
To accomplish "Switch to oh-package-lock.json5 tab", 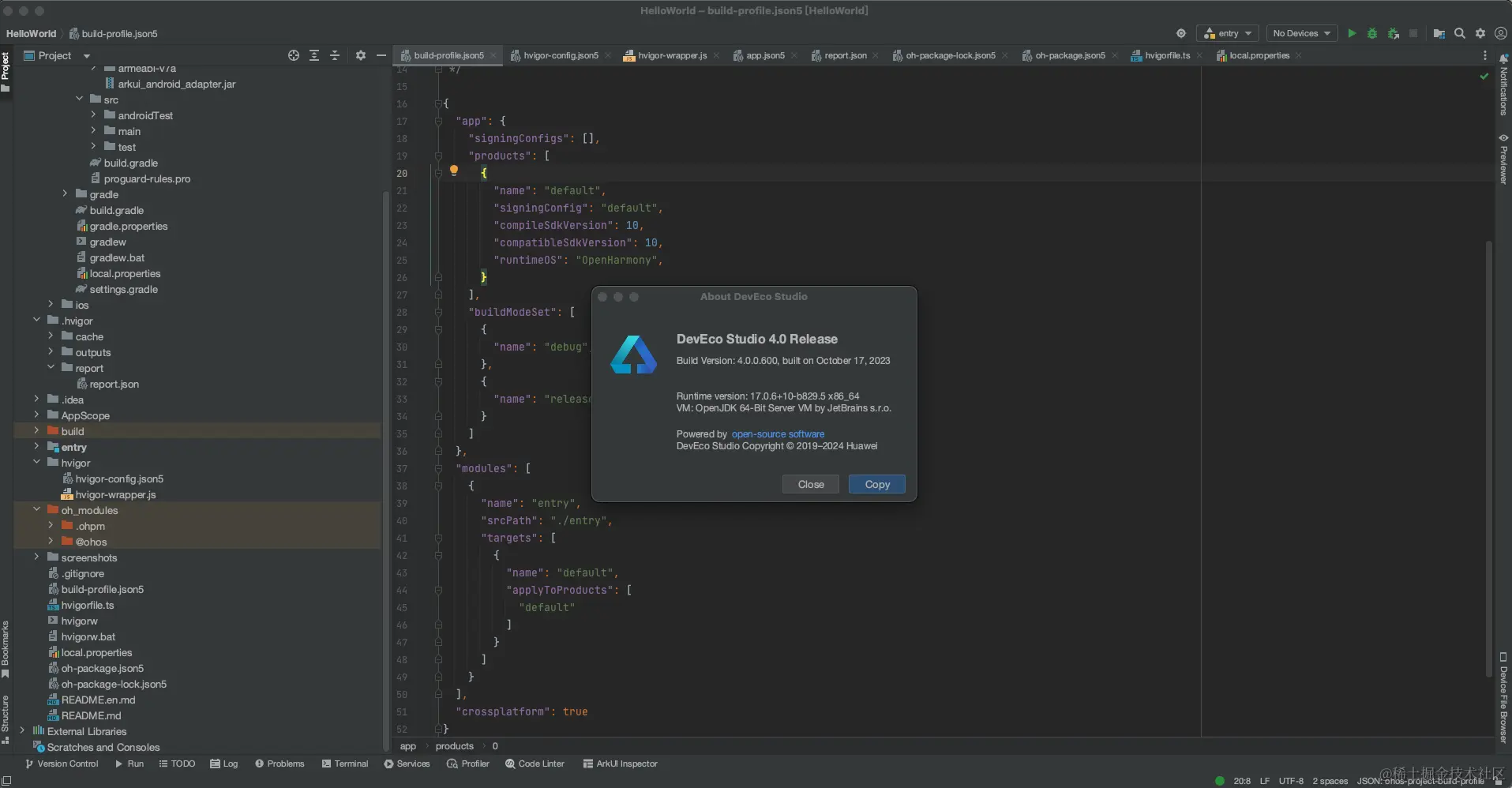I will [951, 55].
